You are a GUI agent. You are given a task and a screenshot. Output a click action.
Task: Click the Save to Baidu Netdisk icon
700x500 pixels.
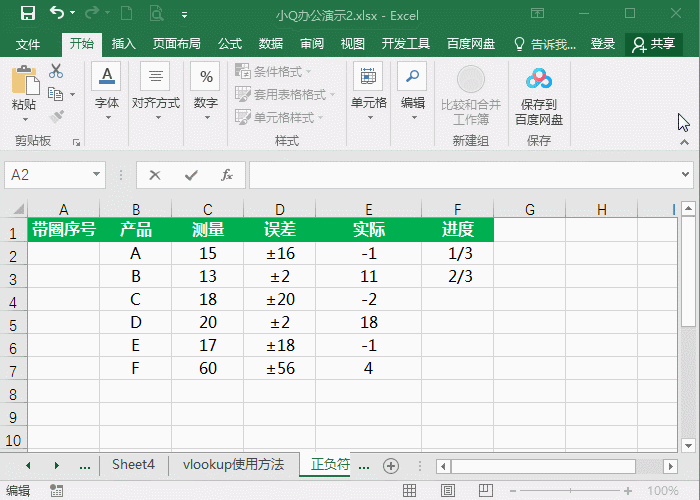pos(539,79)
